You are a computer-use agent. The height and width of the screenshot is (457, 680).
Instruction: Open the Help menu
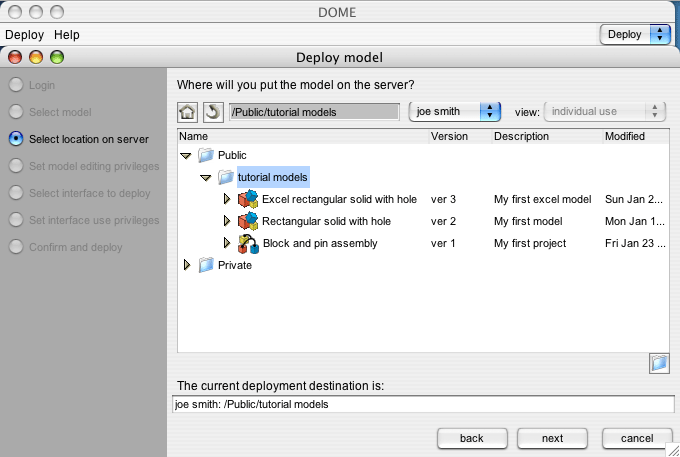(66, 35)
